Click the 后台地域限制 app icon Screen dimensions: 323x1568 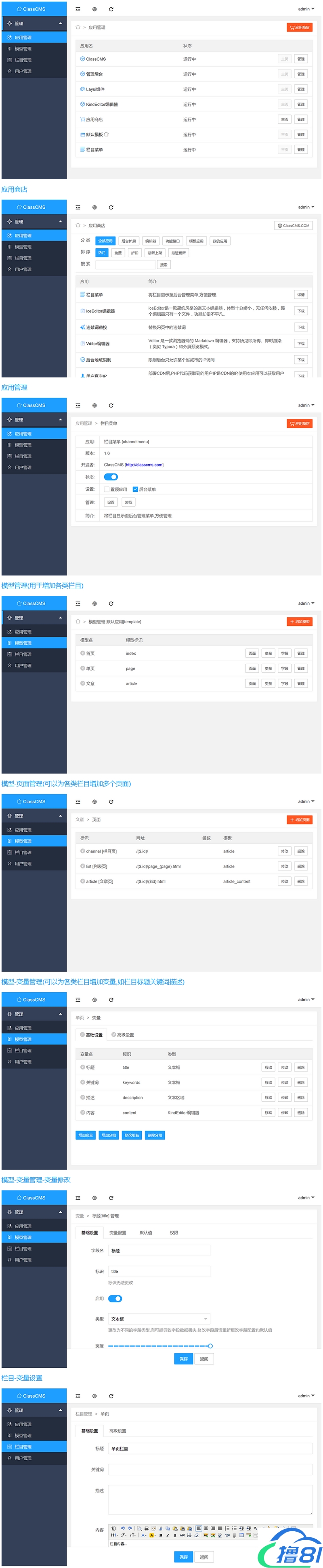[x=82, y=361]
